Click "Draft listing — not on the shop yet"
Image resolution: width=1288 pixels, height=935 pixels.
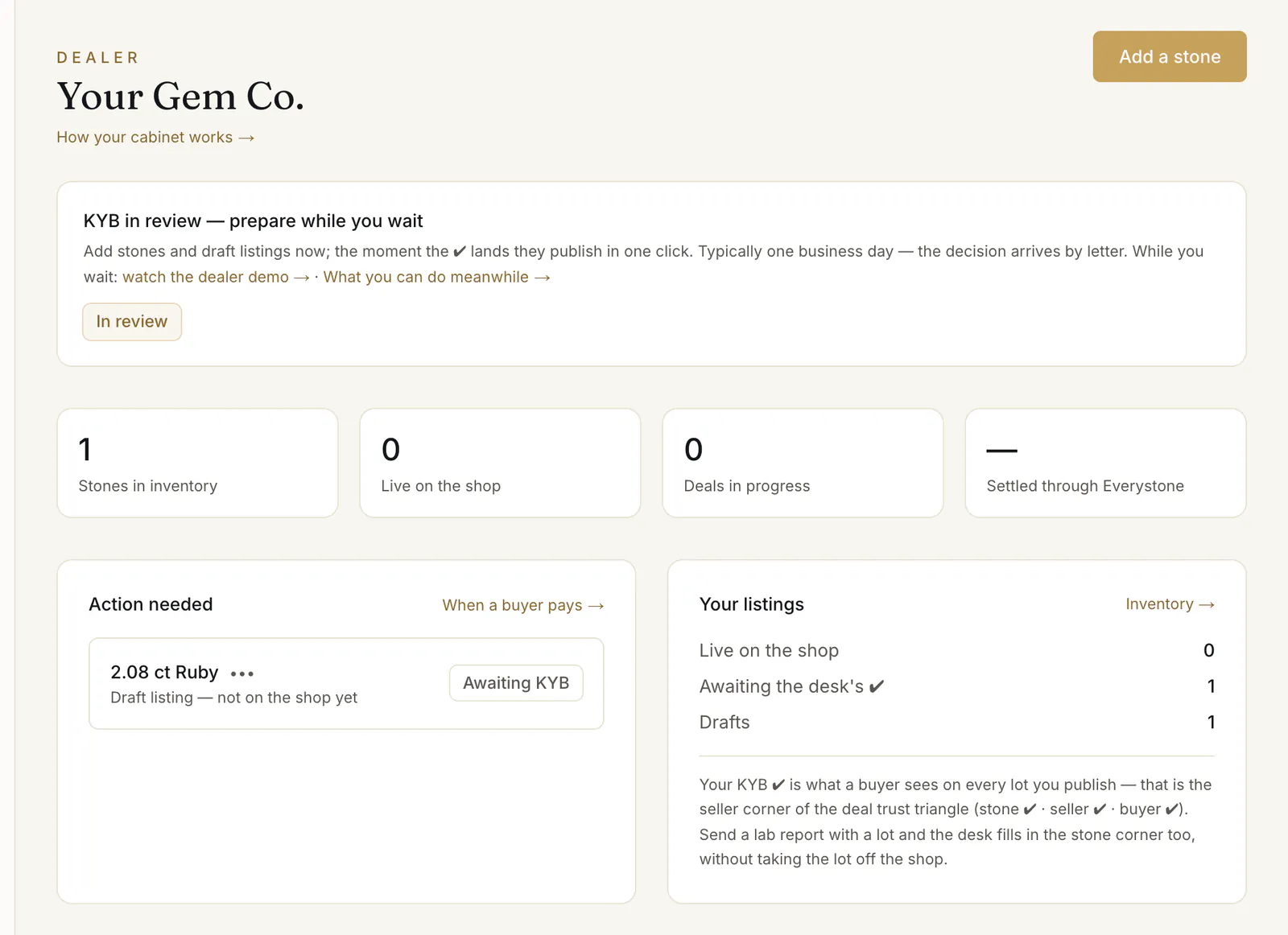click(x=233, y=698)
